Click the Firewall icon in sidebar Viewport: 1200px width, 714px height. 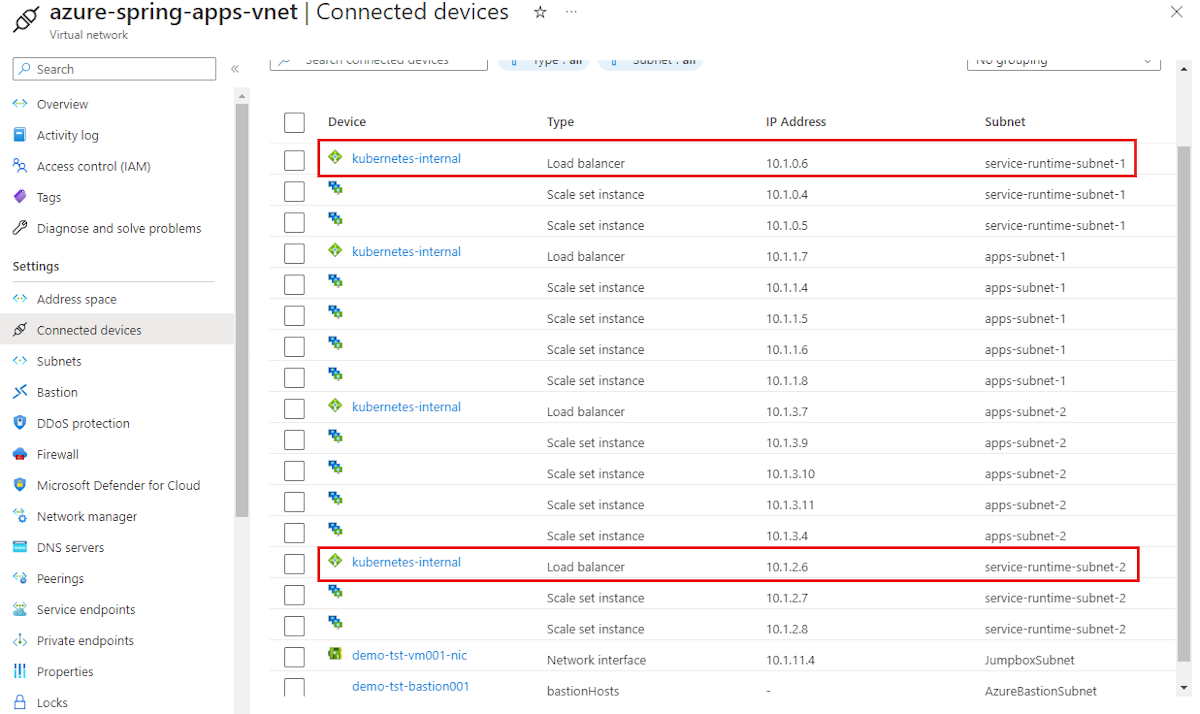[20, 454]
